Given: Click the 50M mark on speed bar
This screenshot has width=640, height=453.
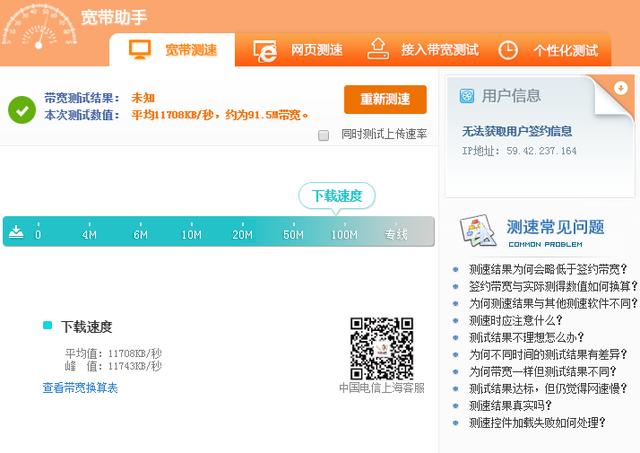Looking at the screenshot, I should 293,235.
